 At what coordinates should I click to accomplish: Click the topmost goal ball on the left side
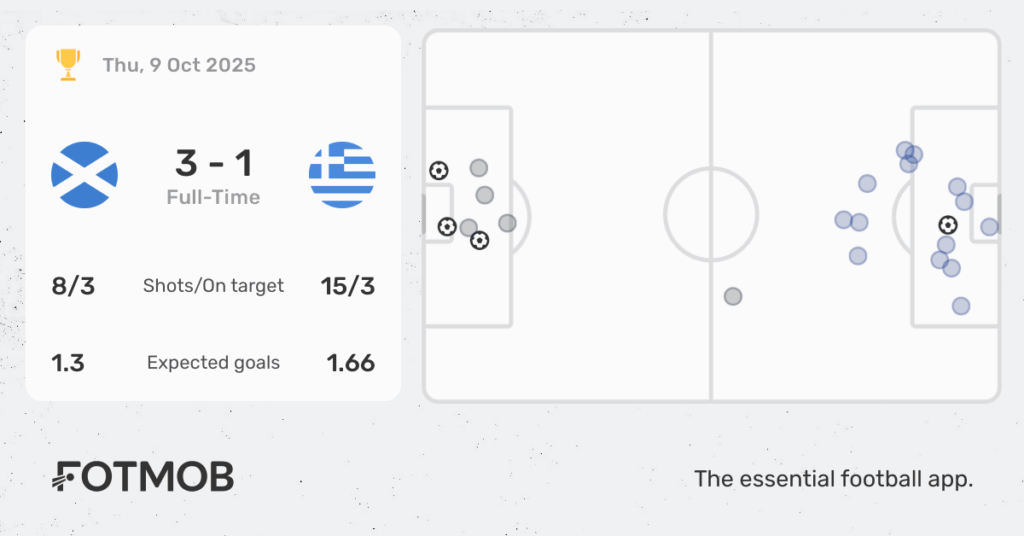pyautogui.click(x=438, y=171)
